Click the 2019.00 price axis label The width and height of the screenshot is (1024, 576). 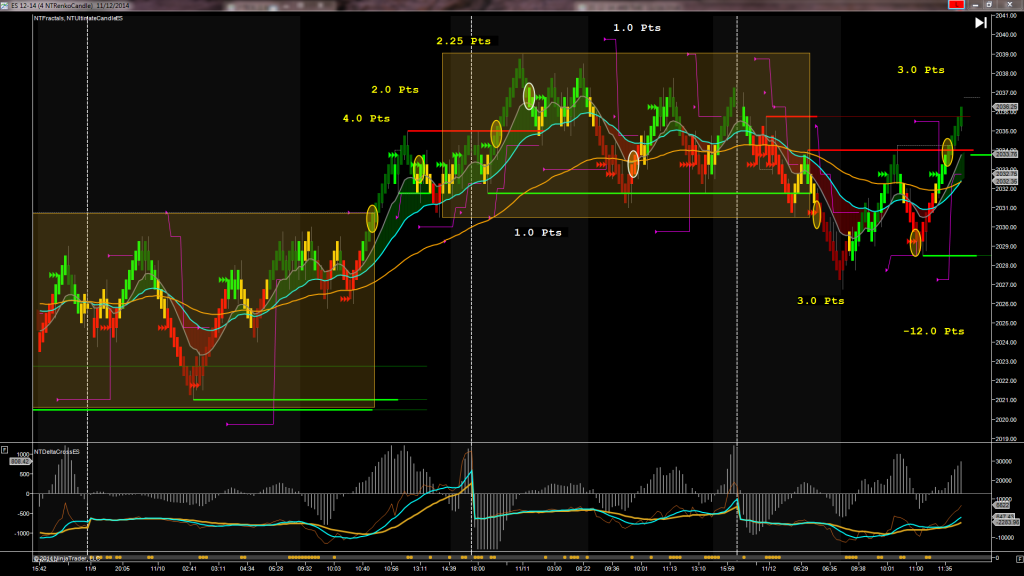pyautogui.click(x=1006, y=439)
